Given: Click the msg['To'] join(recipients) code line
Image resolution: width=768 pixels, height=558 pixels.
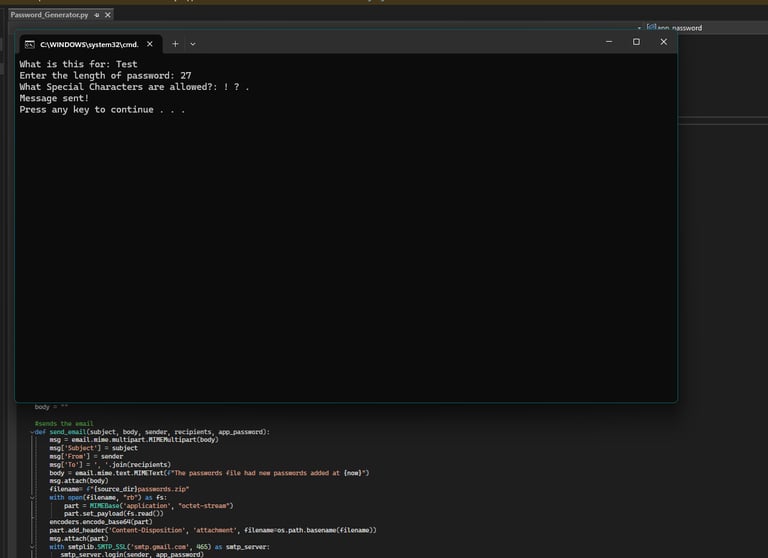Looking at the screenshot, I should pyautogui.click(x=110, y=465).
